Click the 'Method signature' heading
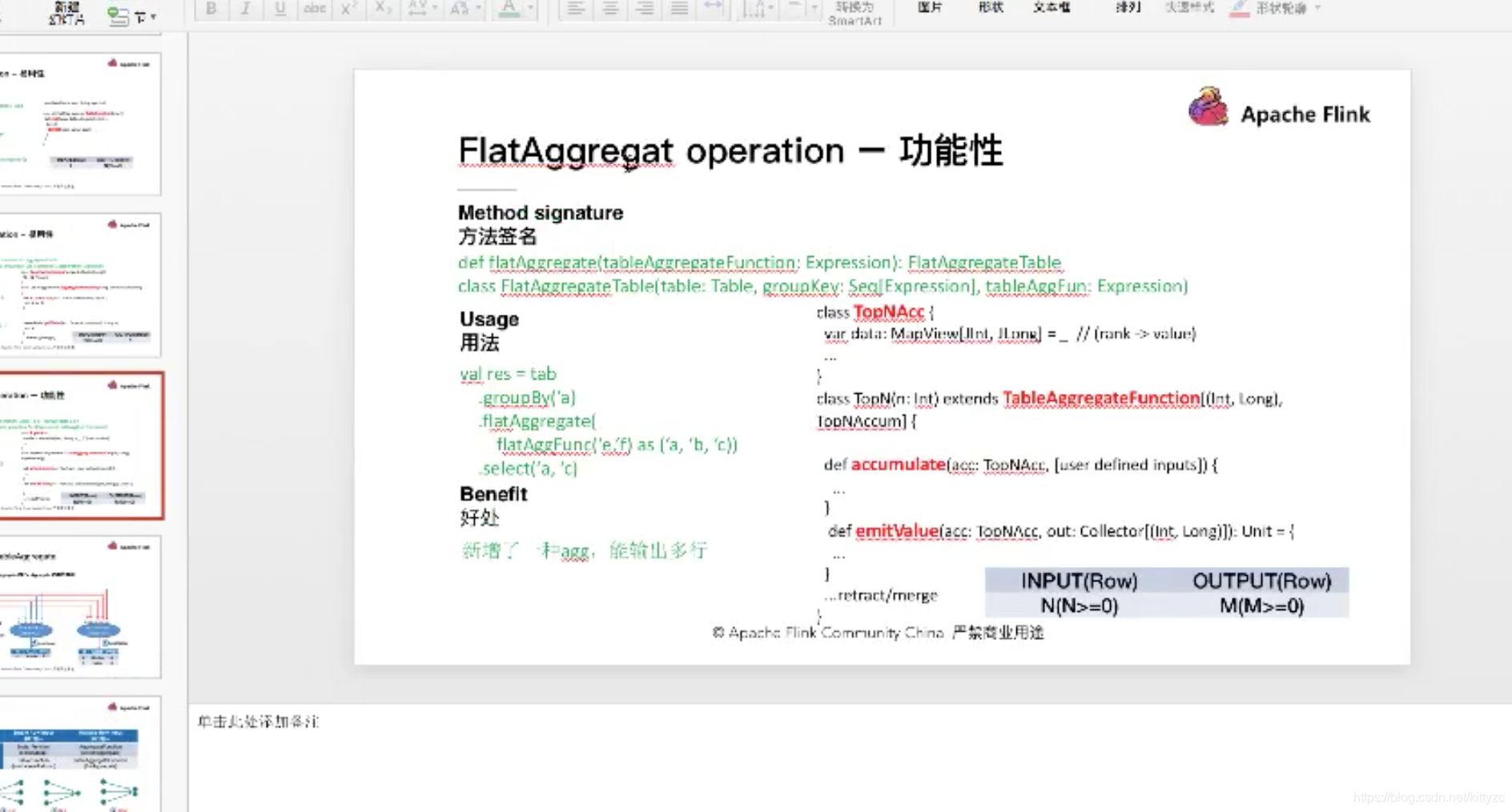This screenshot has height=812, width=1512. point(541,212)
